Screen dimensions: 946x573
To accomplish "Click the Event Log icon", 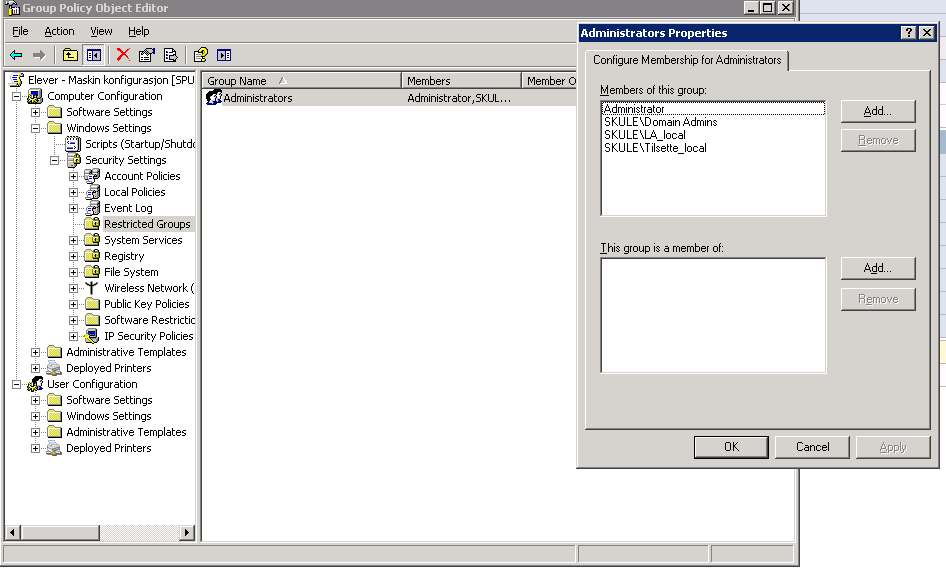I will (x=92, y=208).
